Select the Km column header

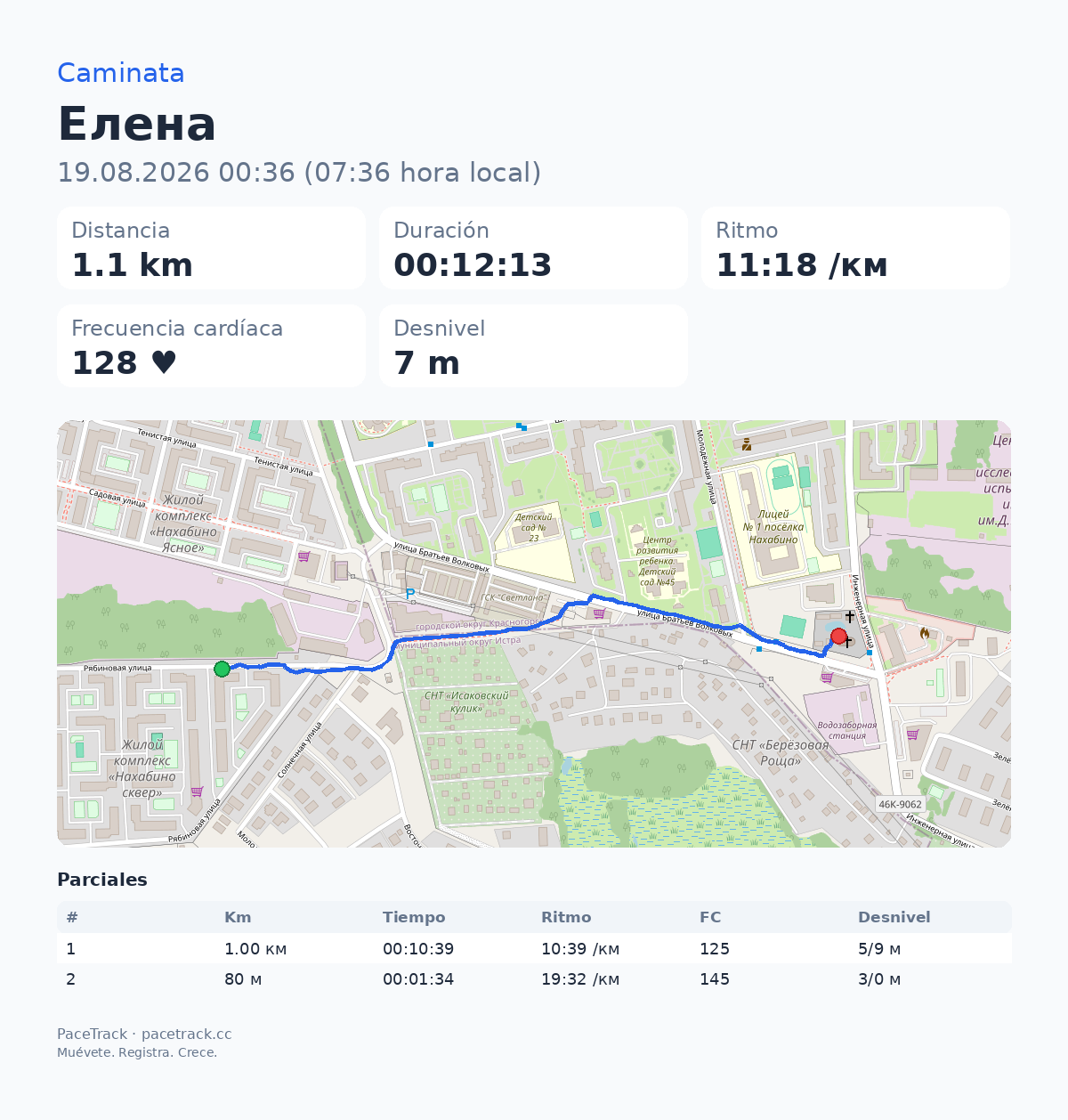[238, 917]
